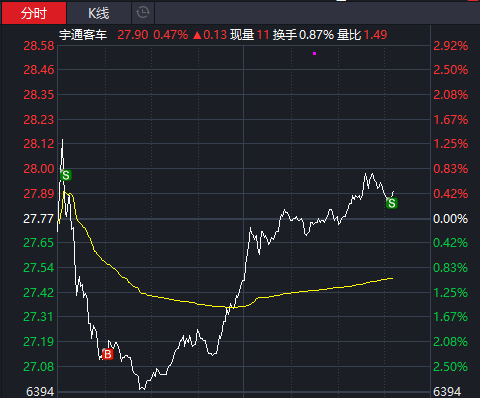Click the magenta dot marker on chart
Screen dimensions: 480x398
click(314, 53)
